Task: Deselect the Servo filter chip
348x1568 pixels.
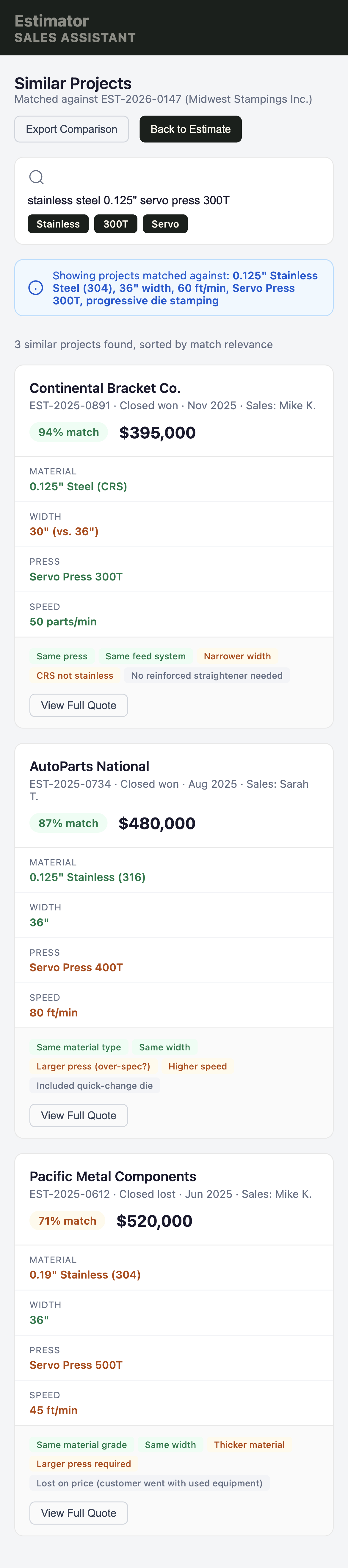Action: coord(165,224)
